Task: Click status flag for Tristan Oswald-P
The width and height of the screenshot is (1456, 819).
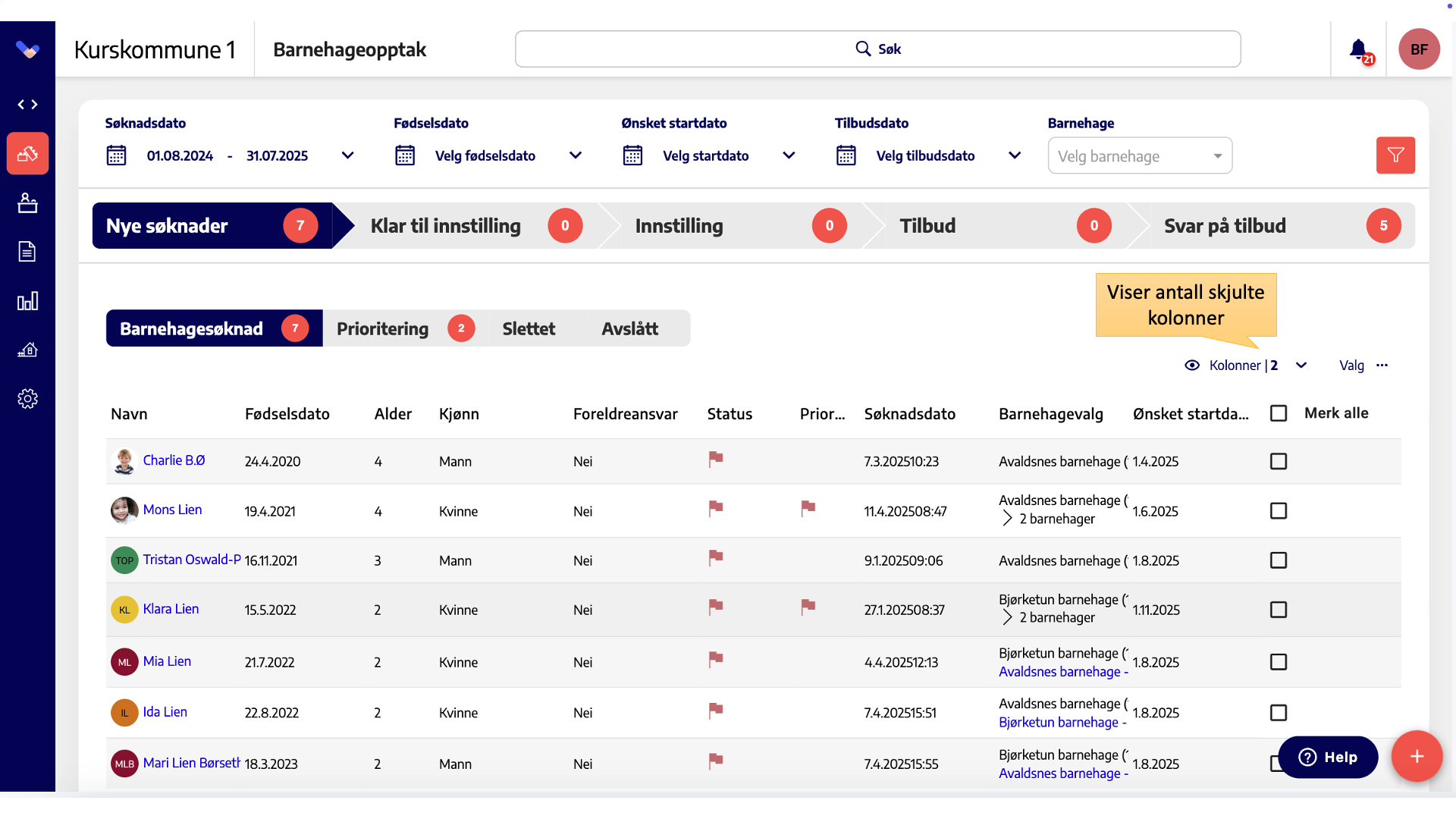Action: [x=715, y=558]
